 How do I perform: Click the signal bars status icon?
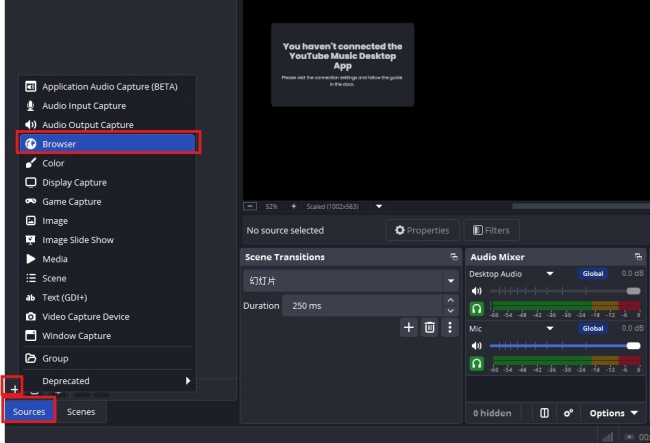608,437
